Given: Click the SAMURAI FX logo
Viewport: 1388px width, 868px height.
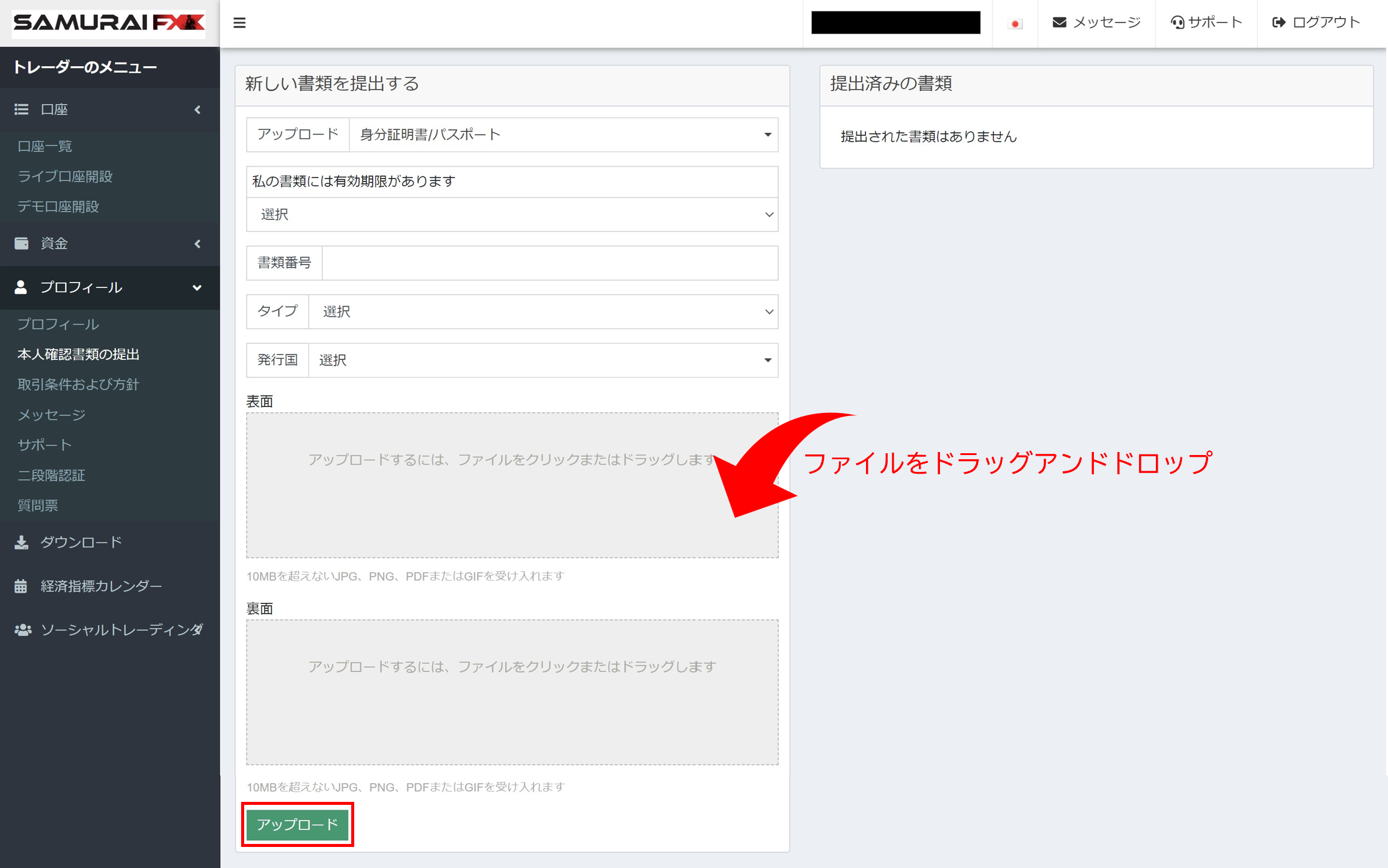Looking at the screenshot, I should [x=109, y=23].
